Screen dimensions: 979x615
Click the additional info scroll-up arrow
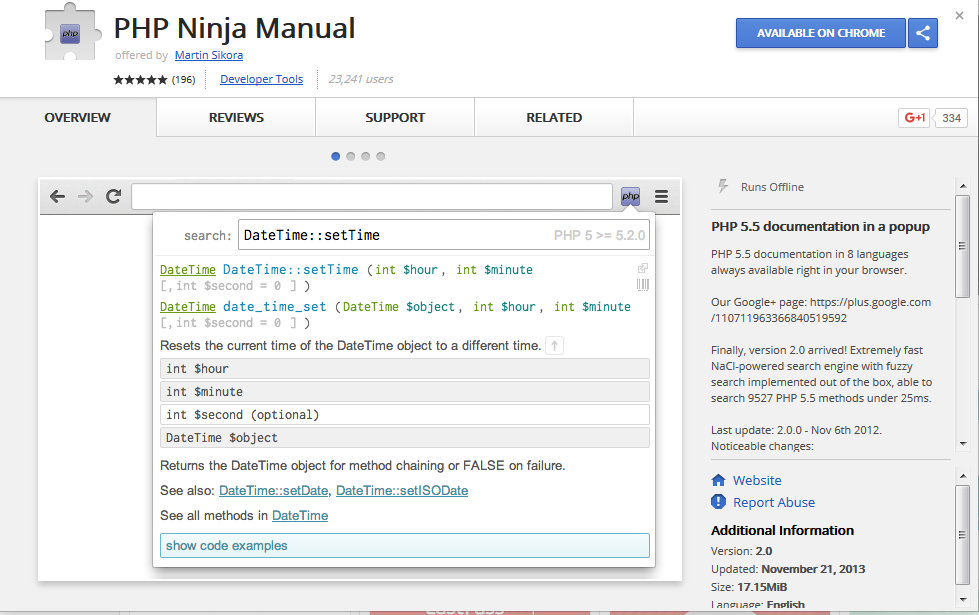point(963,476)
